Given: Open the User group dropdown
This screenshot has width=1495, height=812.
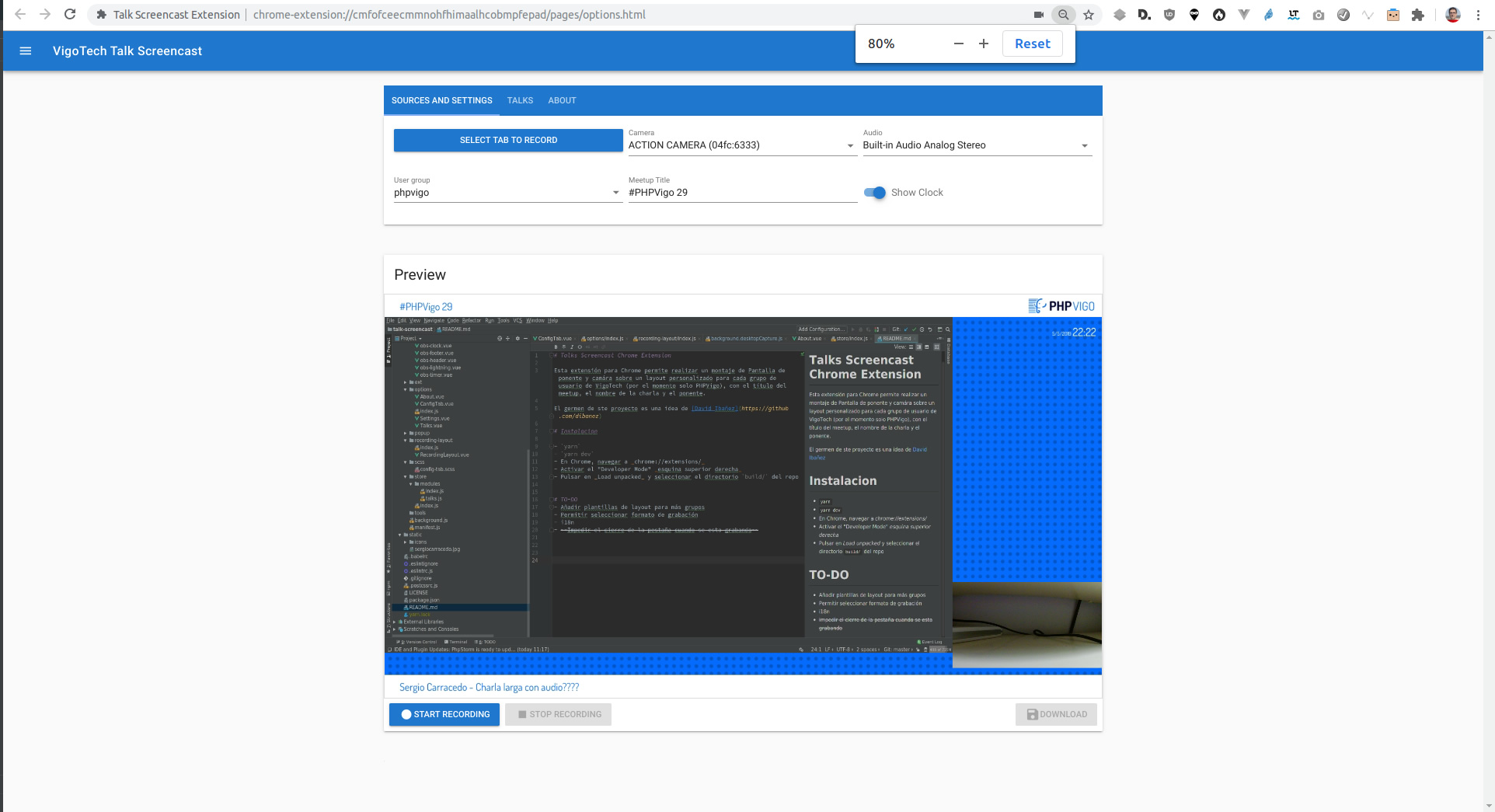Looking at the screenshot, I should coord(508,193).
